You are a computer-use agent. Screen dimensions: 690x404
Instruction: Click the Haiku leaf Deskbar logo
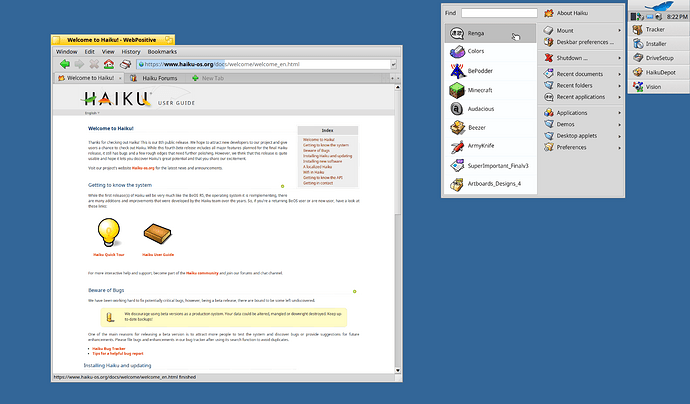click(x=659, y=6)
